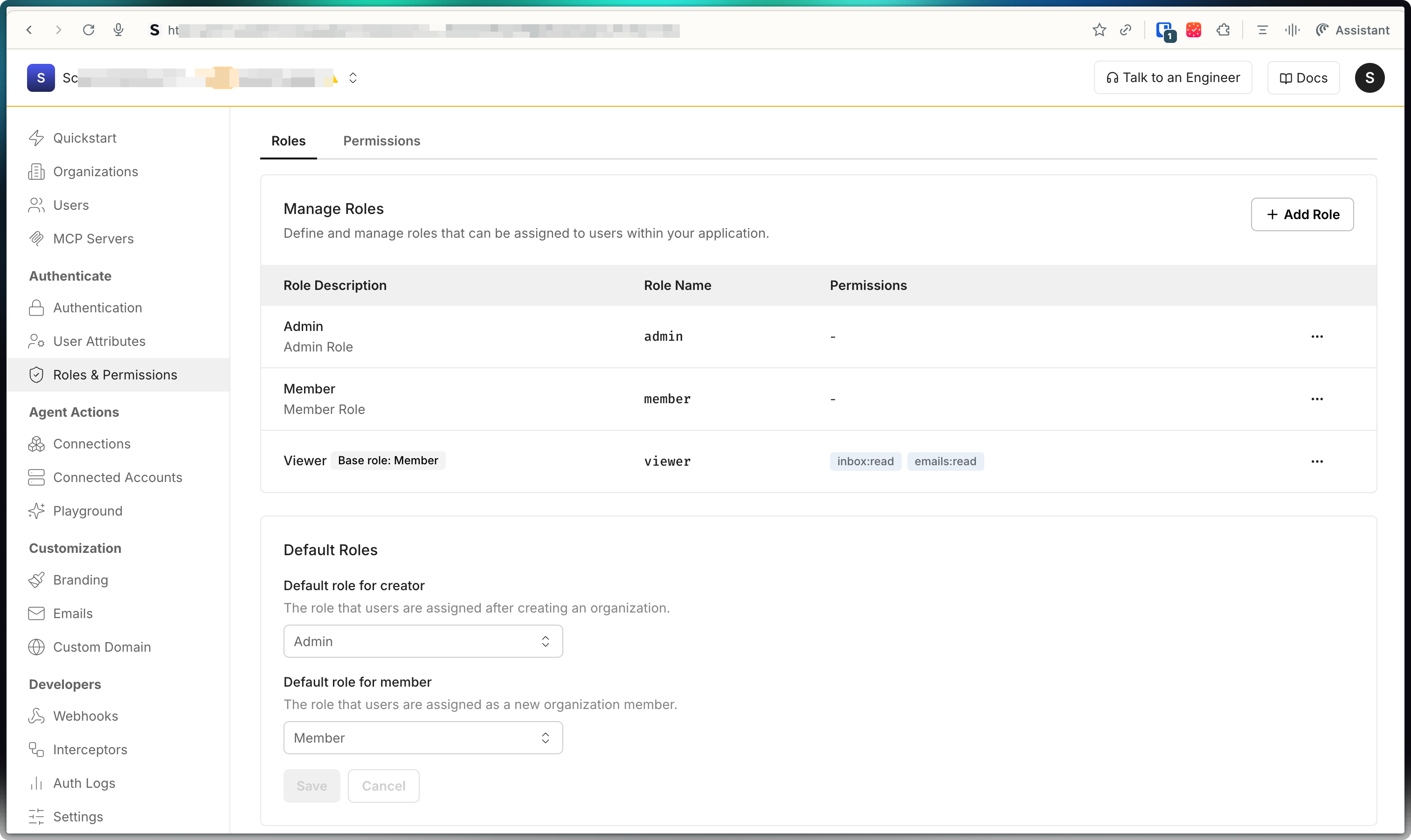Click the Add Role button
This screenshot has height=840, width=1411.
click(x=1302, y=214)
